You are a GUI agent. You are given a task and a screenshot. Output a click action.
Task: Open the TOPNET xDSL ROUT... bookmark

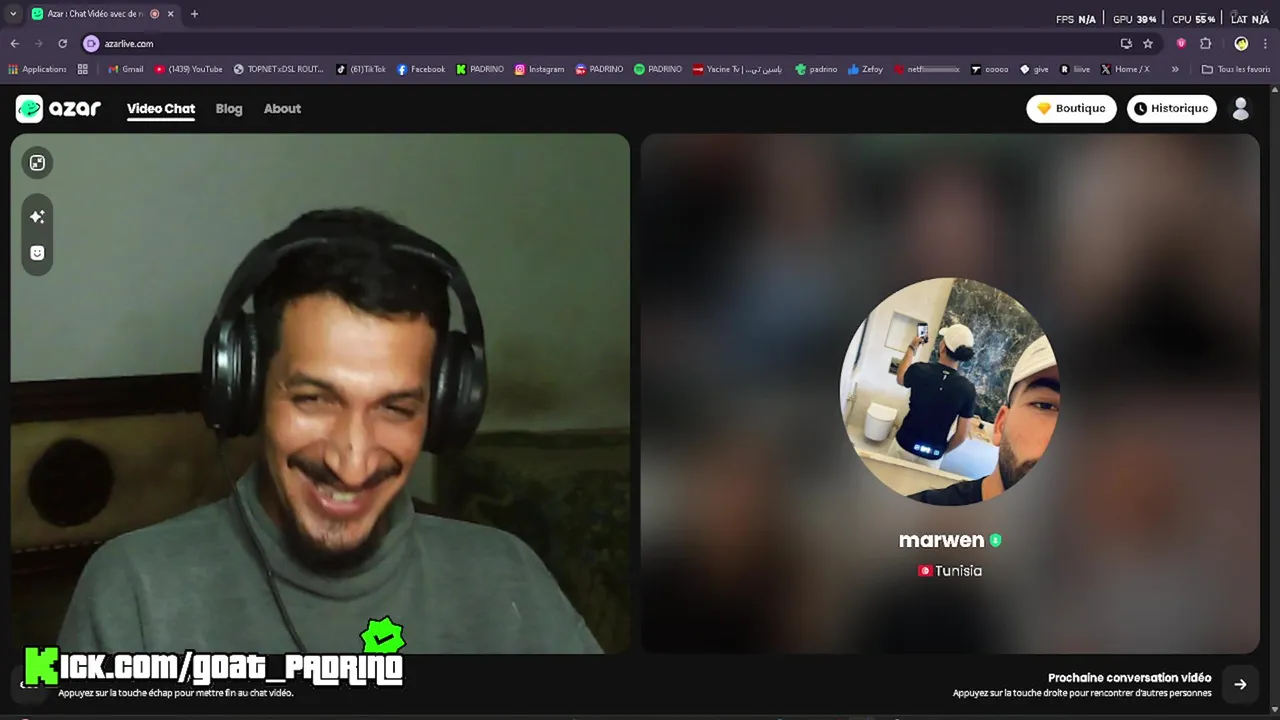pos(279,69)
